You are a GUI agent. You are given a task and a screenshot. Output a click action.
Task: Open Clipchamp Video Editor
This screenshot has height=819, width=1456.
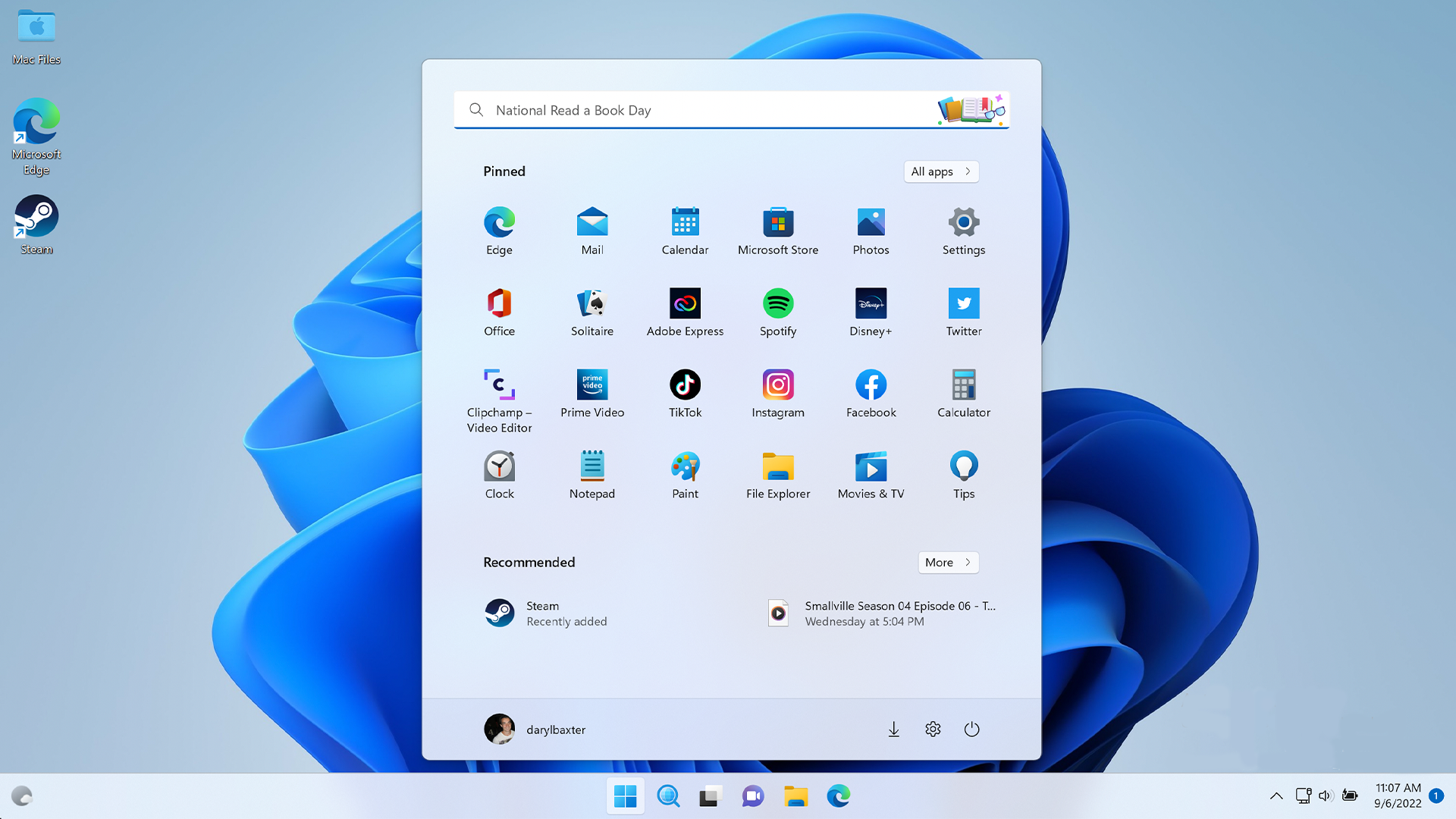(x=499, y=384)
